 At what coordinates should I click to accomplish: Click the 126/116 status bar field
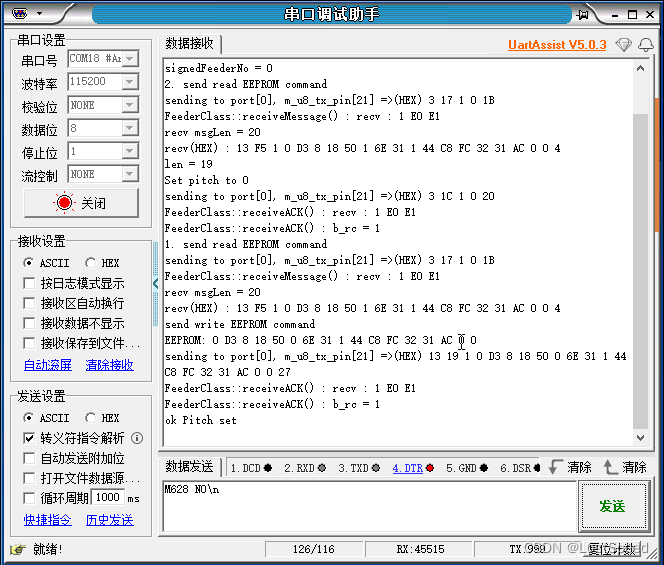click(x=314, y=549)
